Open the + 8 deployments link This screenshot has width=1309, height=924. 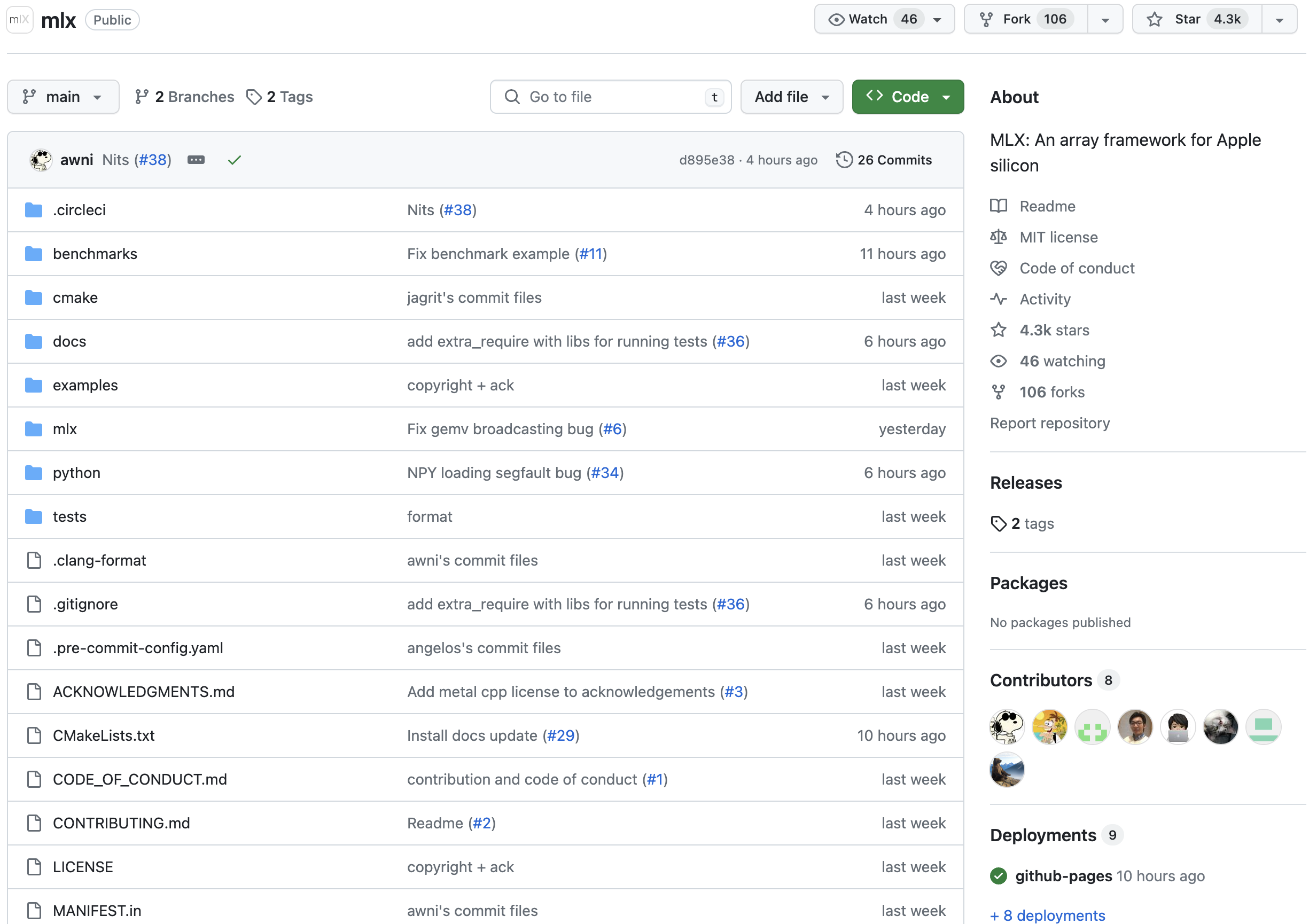1048,915
